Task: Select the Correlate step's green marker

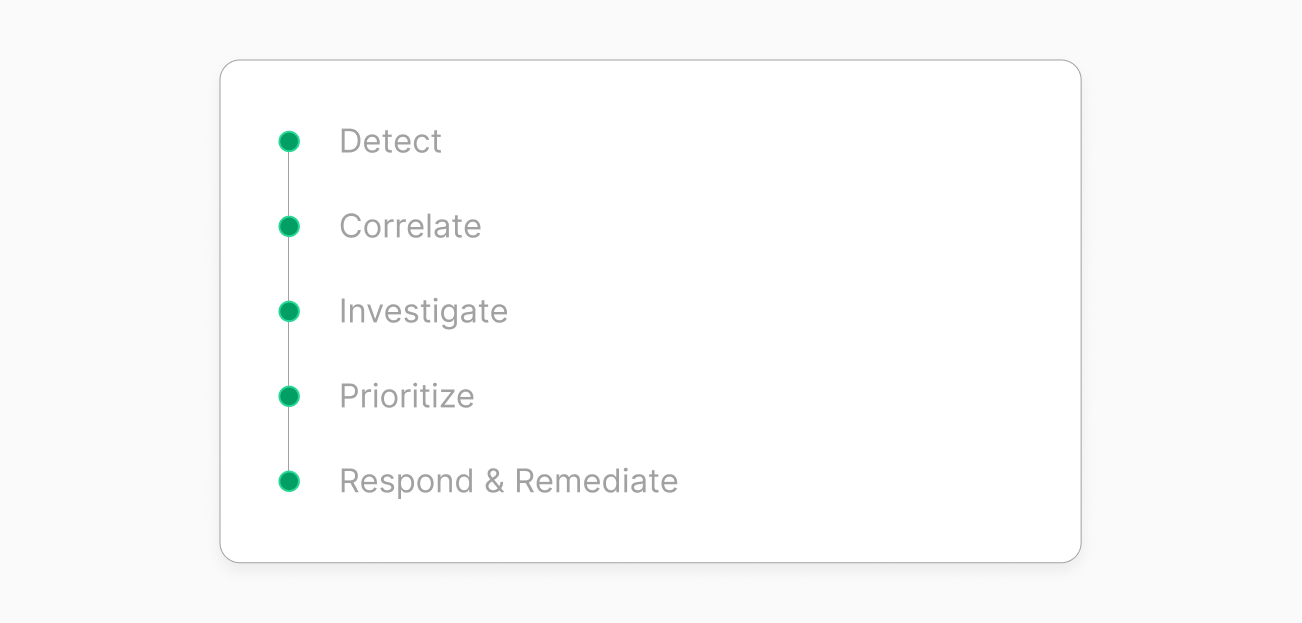Action: tap(289, 227)
